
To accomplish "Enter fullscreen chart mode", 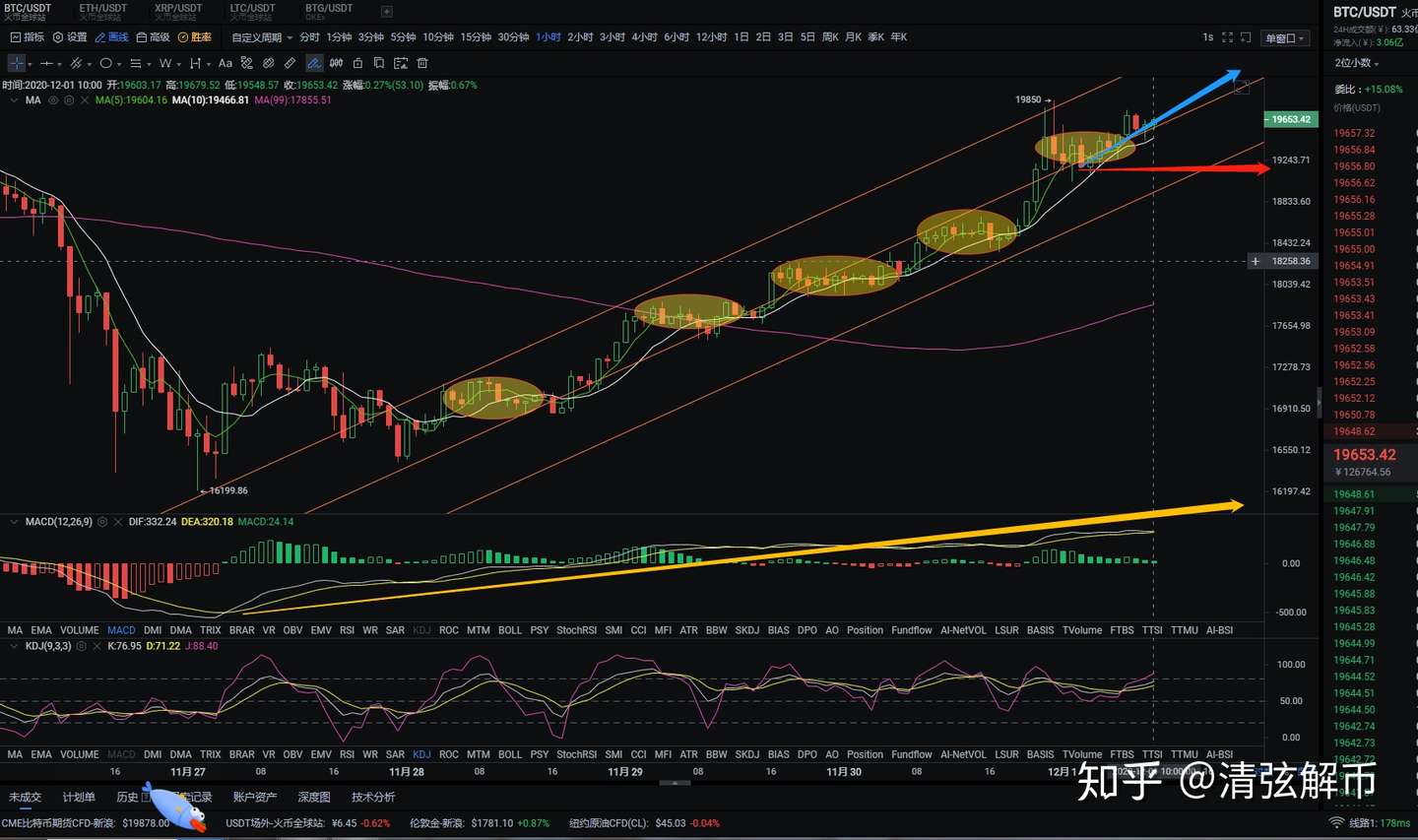I will click(1227, 37).
